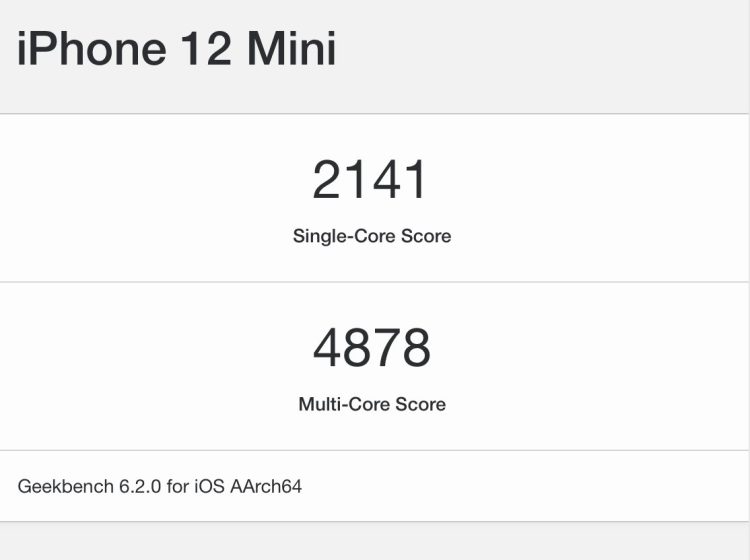This screenshot has height=560, width=750.
Task: Click the word Score in Single-Core Score
Action: (x=426, y=236)
